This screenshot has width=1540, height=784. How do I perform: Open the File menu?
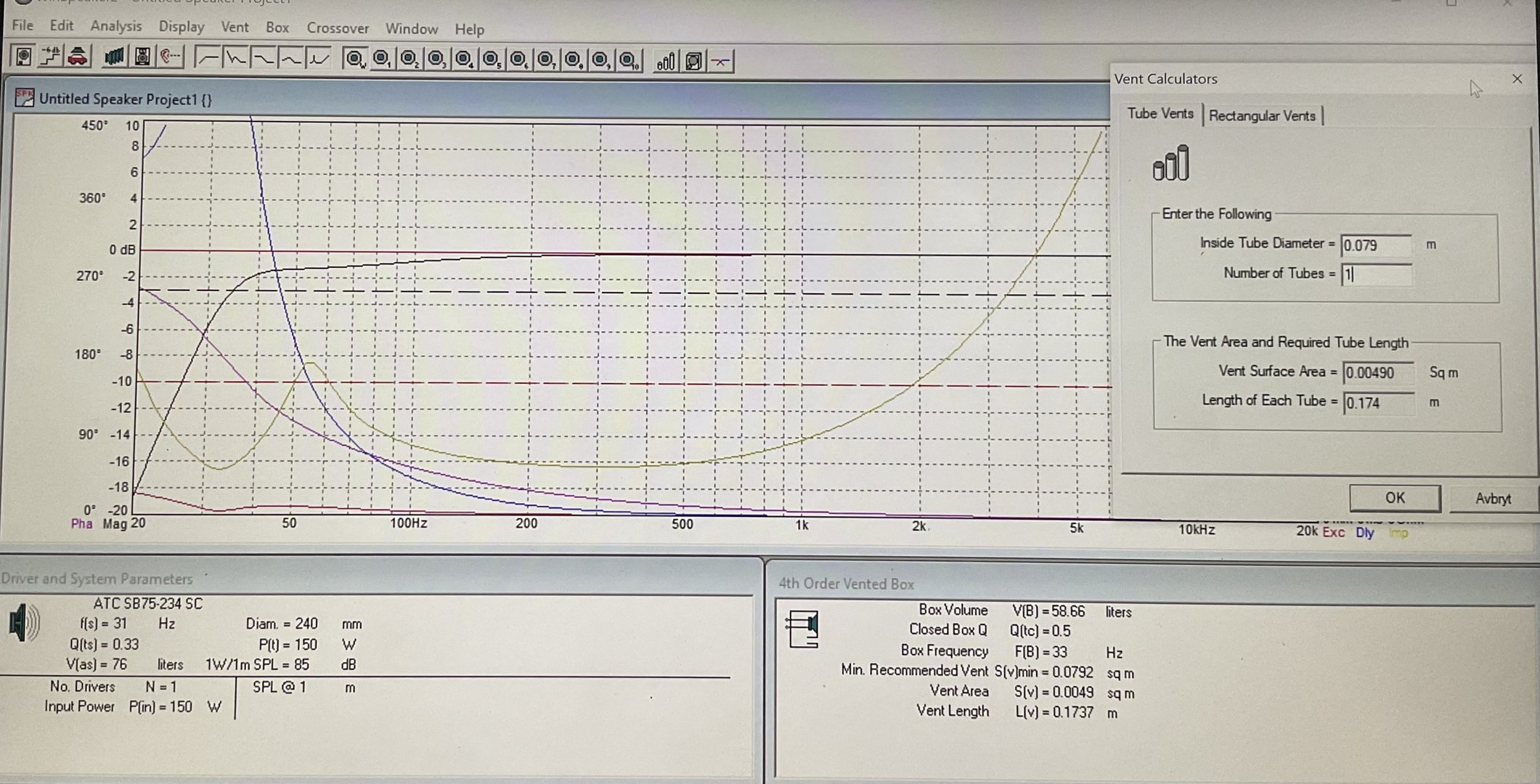[23, 25]
